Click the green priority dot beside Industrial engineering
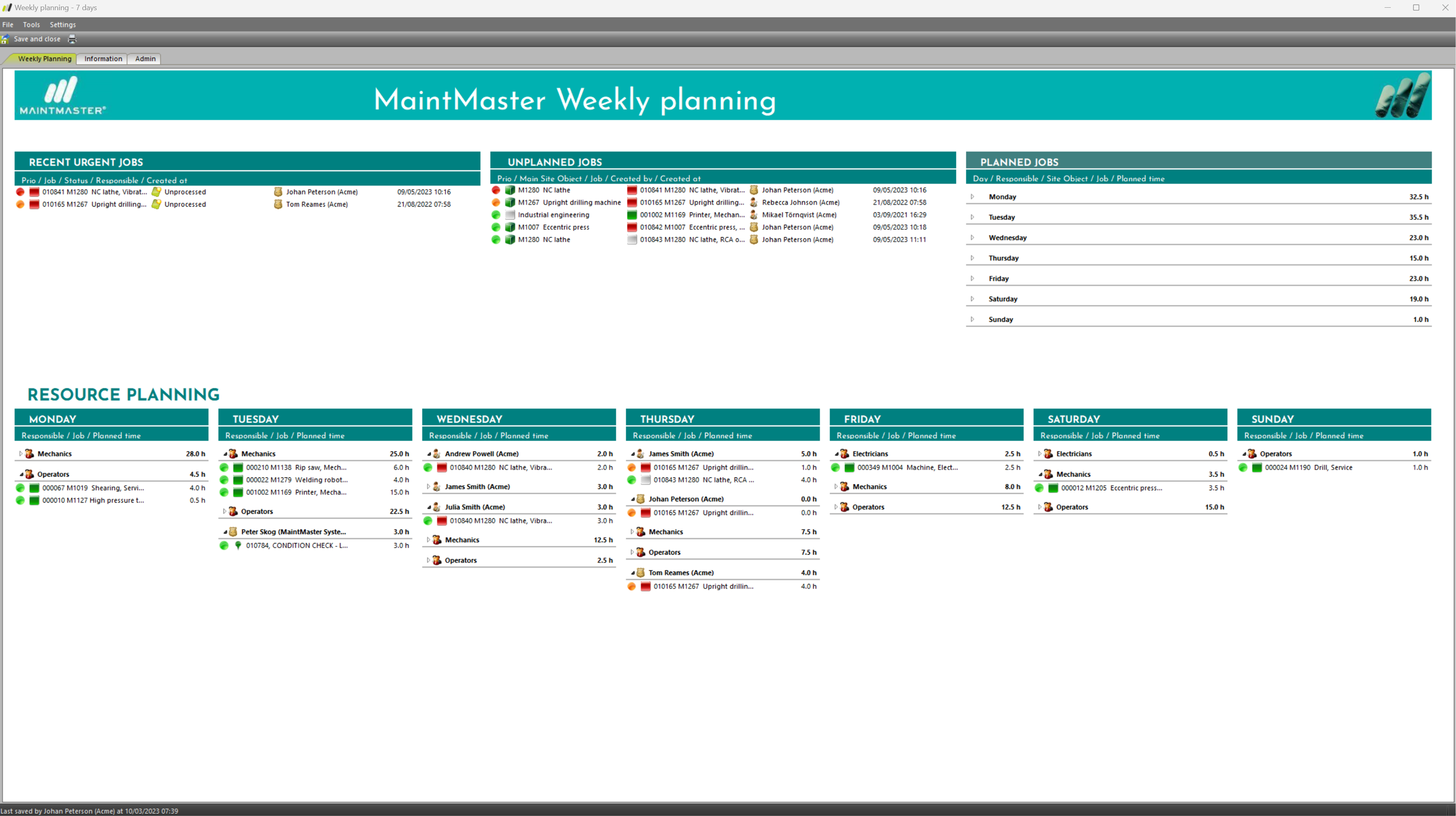1456x816 pixels. click(x=496, y=215)
